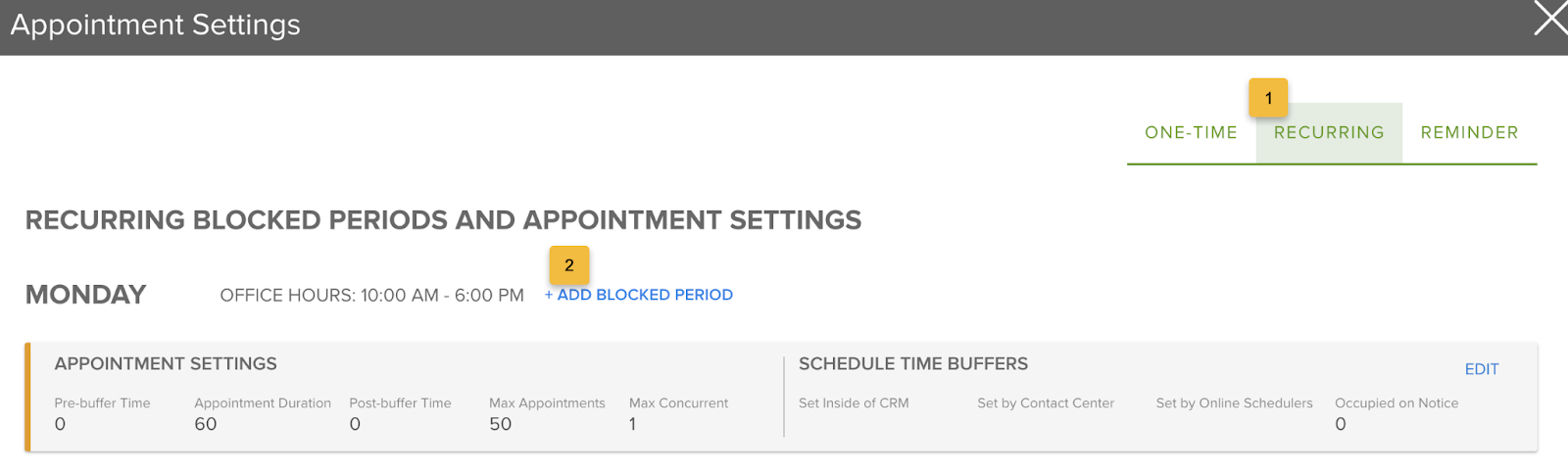Click the Appointment Duration value 60
Viewport: 1568px width, 470px height.
pos(206,424)
